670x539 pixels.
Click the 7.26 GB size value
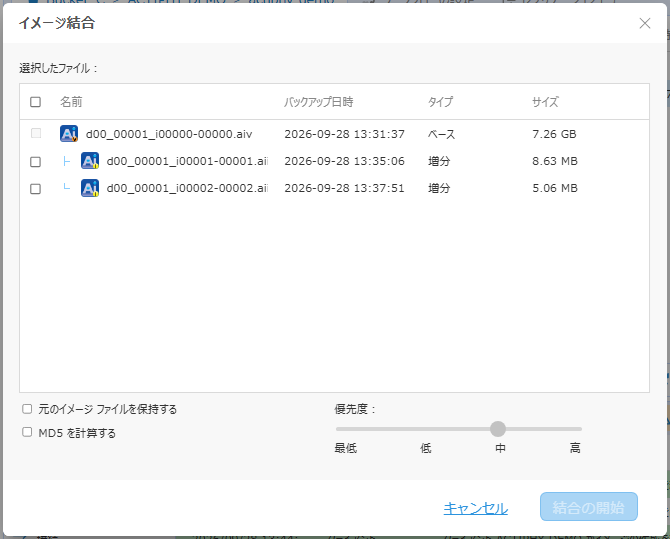(x=554, y=134)
